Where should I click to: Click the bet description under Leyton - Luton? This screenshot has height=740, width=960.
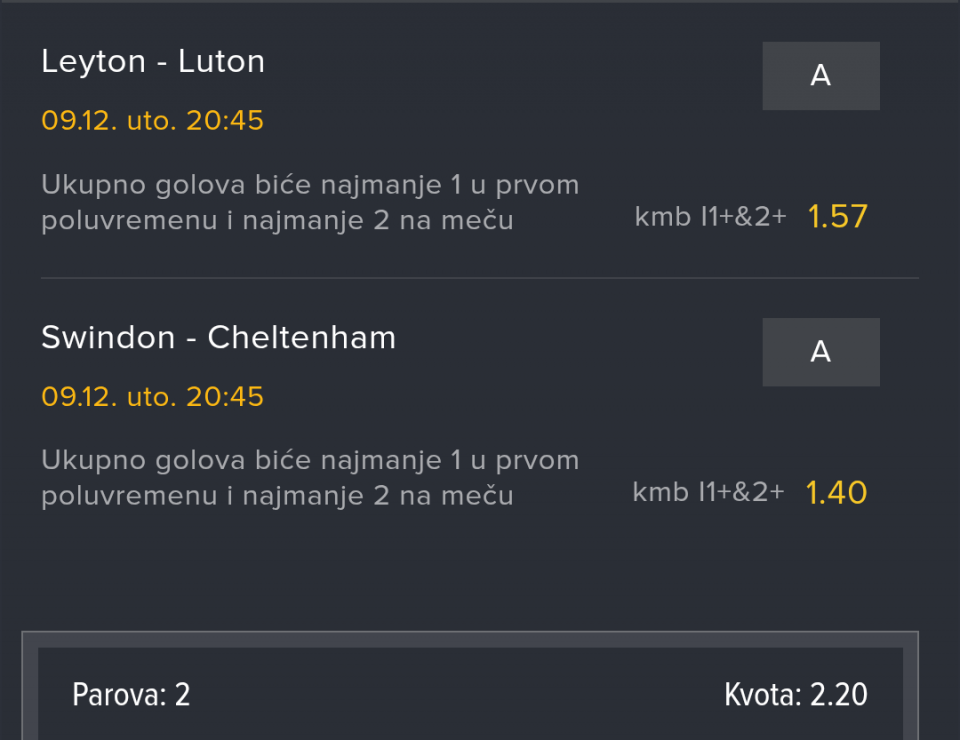(x=310, y=202)
